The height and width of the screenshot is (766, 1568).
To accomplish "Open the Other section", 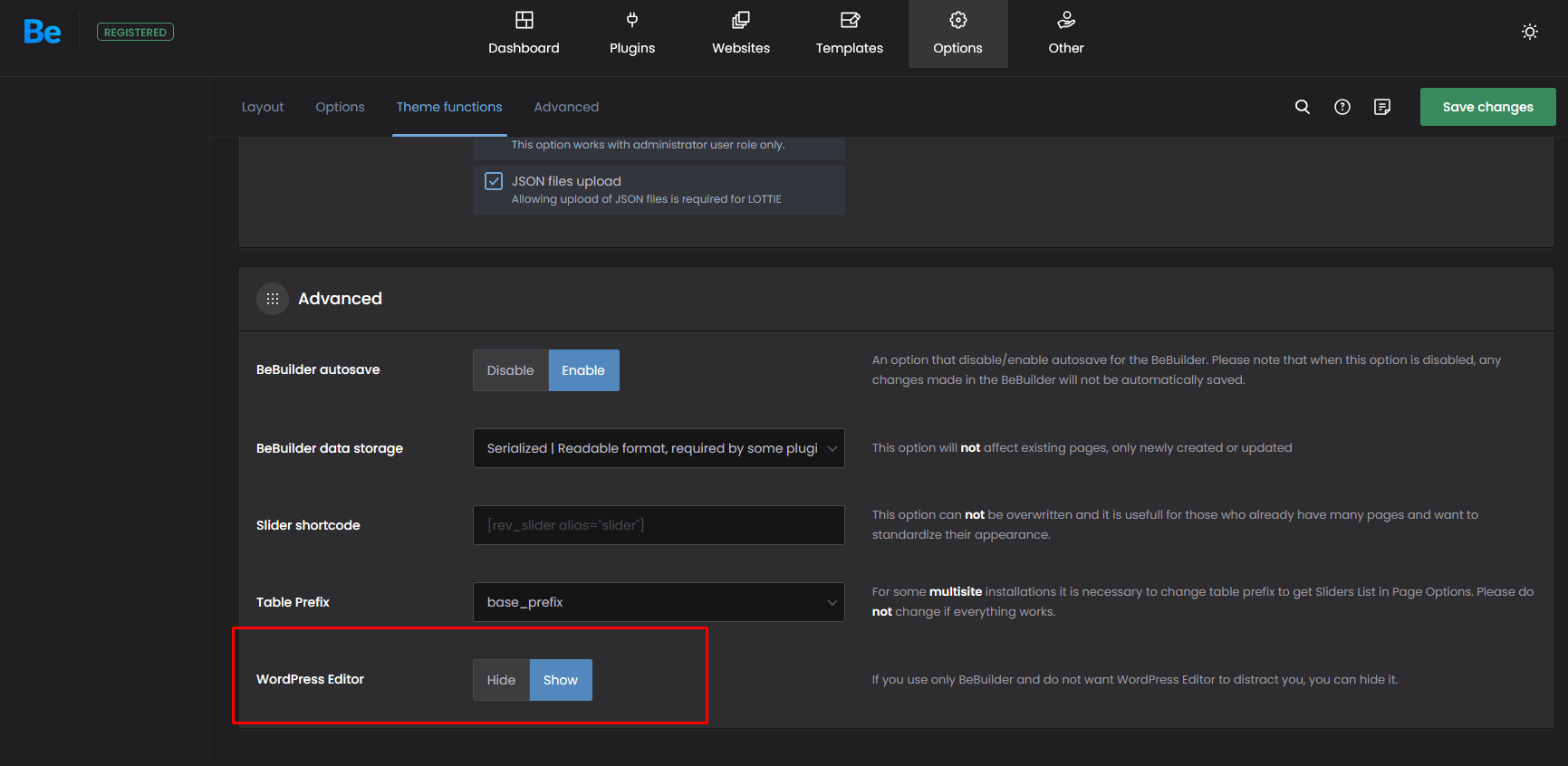I will (1065, 34).
